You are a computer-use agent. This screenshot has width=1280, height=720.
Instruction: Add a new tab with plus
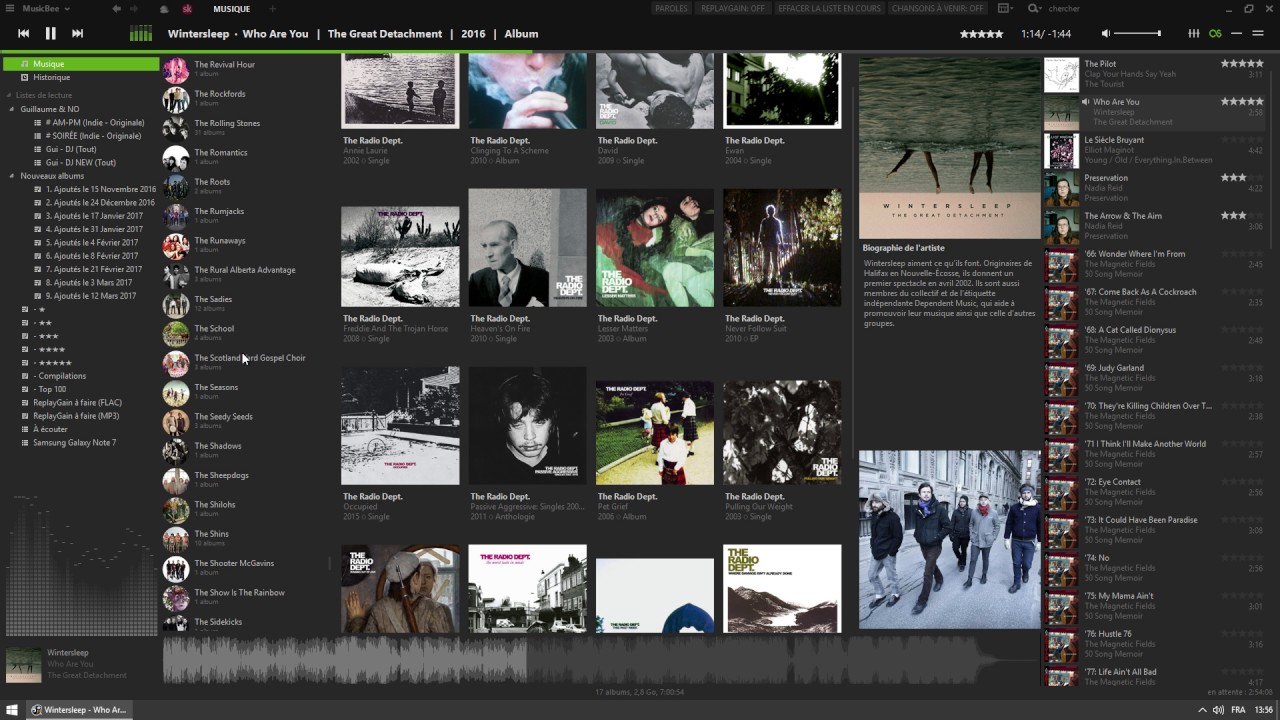(272, 9)
